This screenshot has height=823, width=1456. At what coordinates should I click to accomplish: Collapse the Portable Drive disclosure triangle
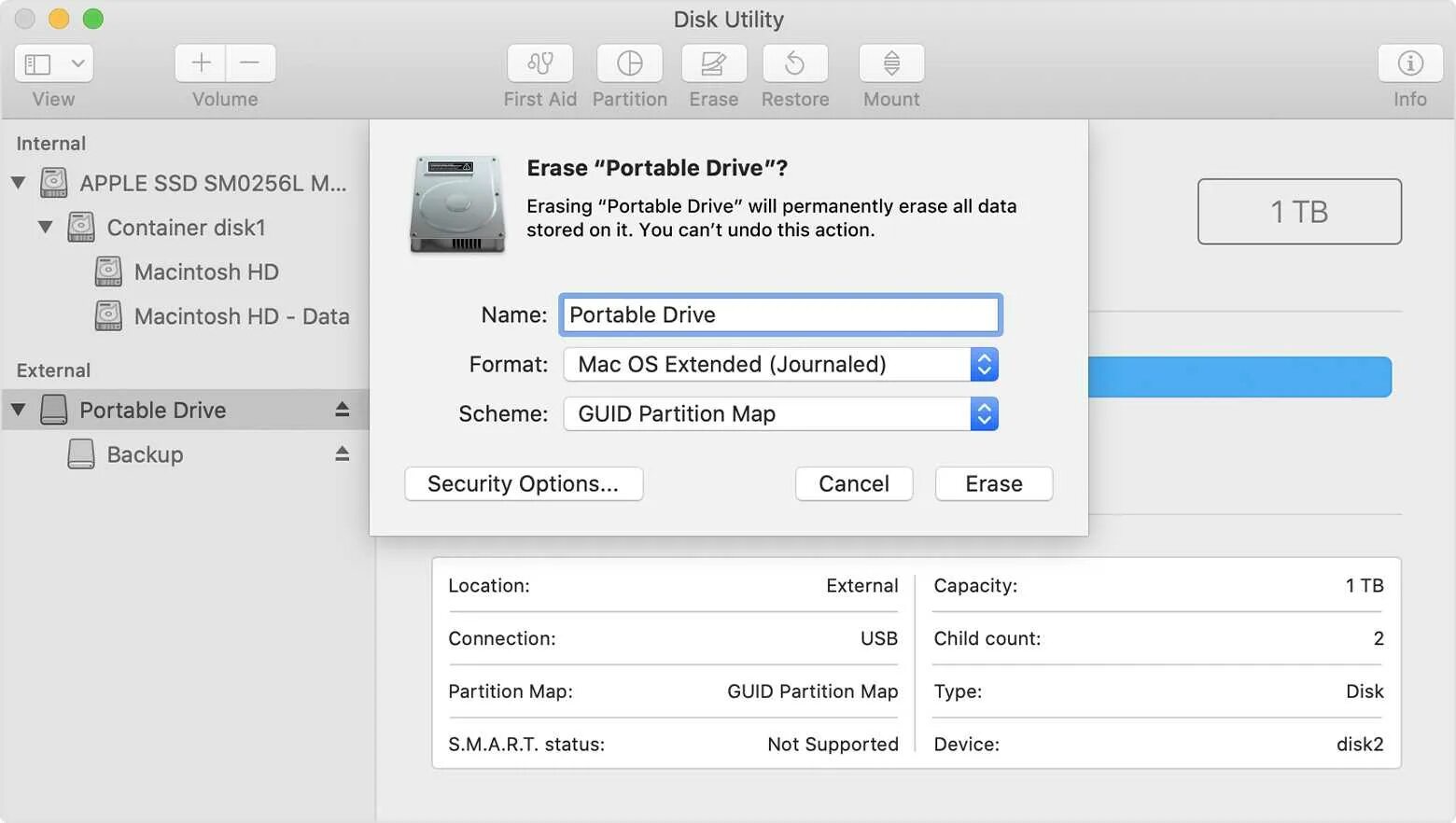point(18,410)
